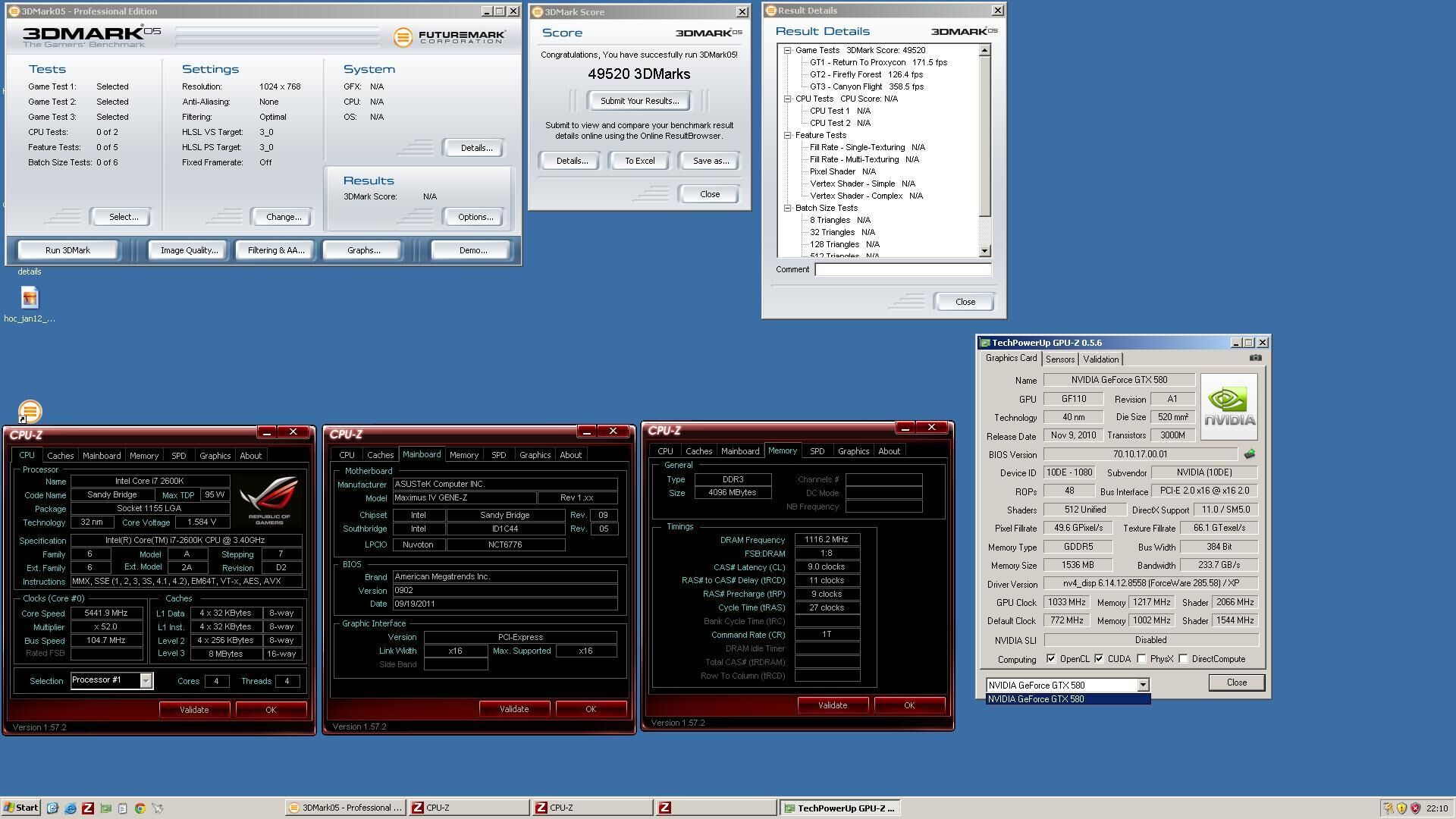This screenshot has height=819, width=1456.
Task: Click Validate in left CPU-Z window
Action: 194,710
